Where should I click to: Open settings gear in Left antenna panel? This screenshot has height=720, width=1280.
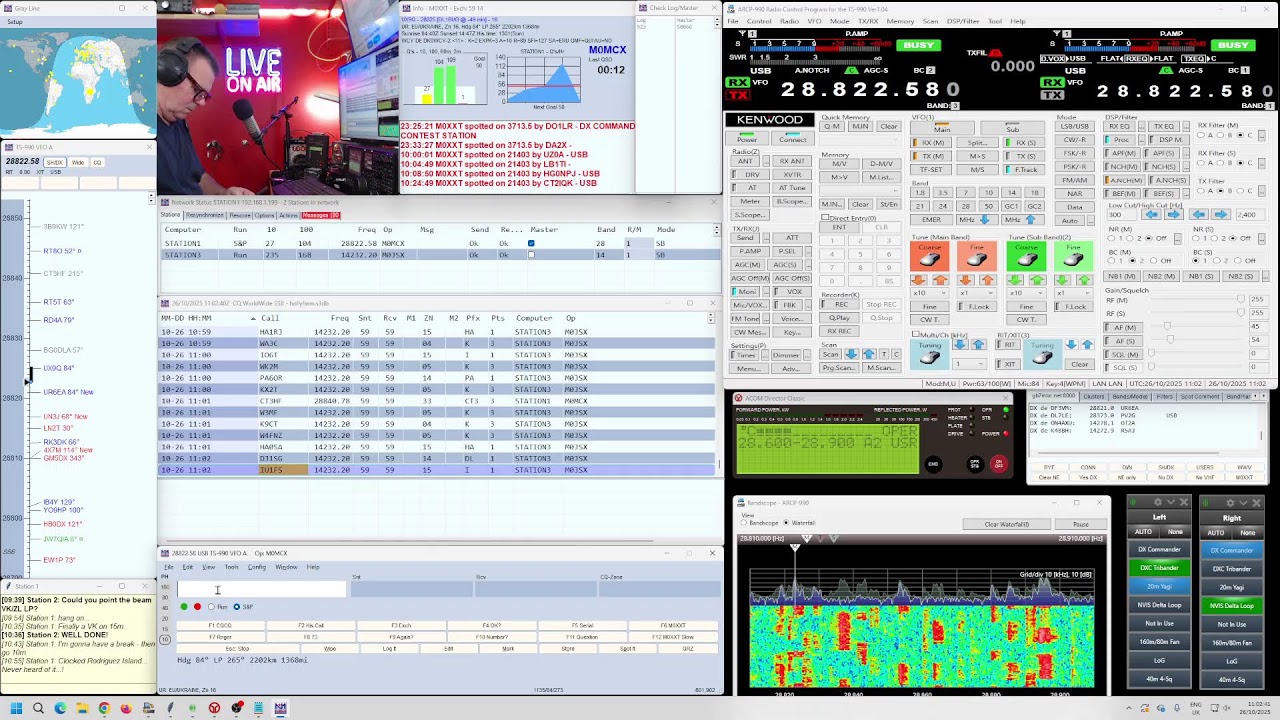[x=1157, y=502]
